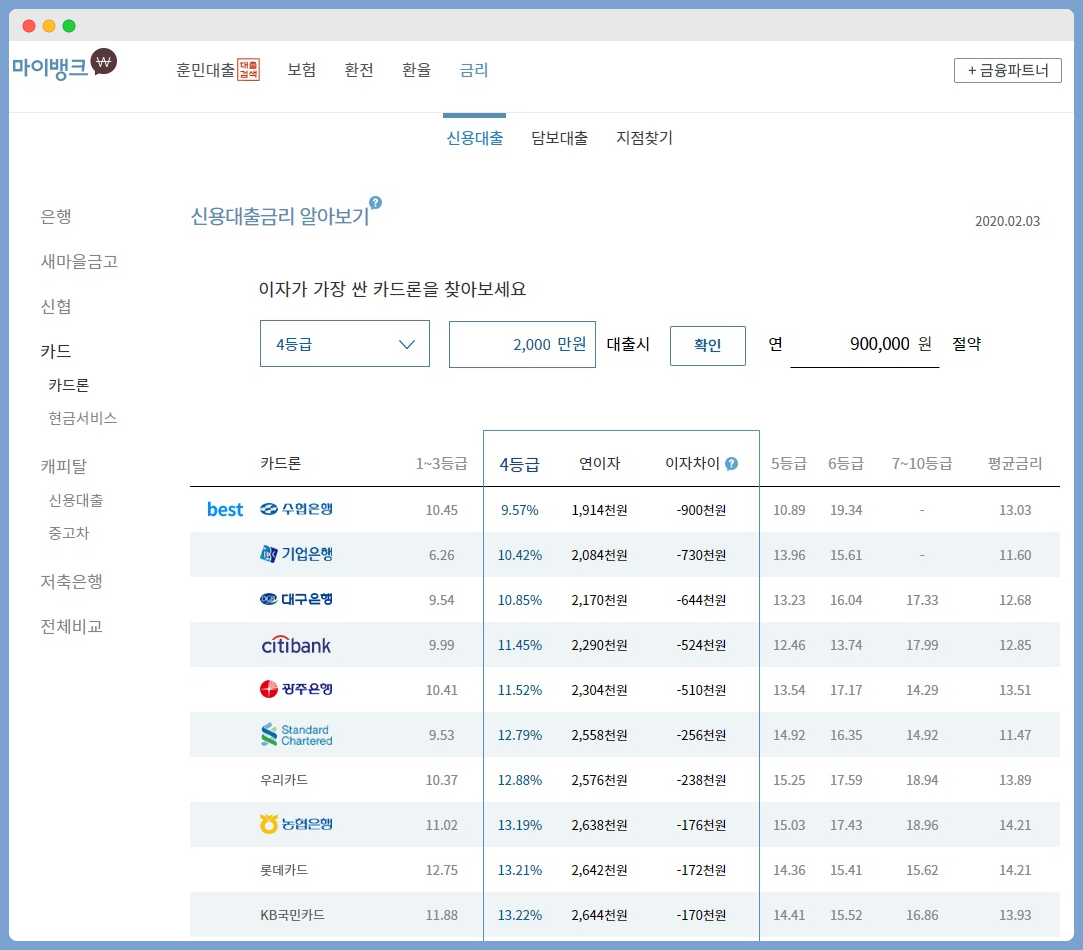Viewport: 1083px width, 950px height.
Task: Open 현금서비스 sidebar sub-item
Action: click(x=82, y=418)
